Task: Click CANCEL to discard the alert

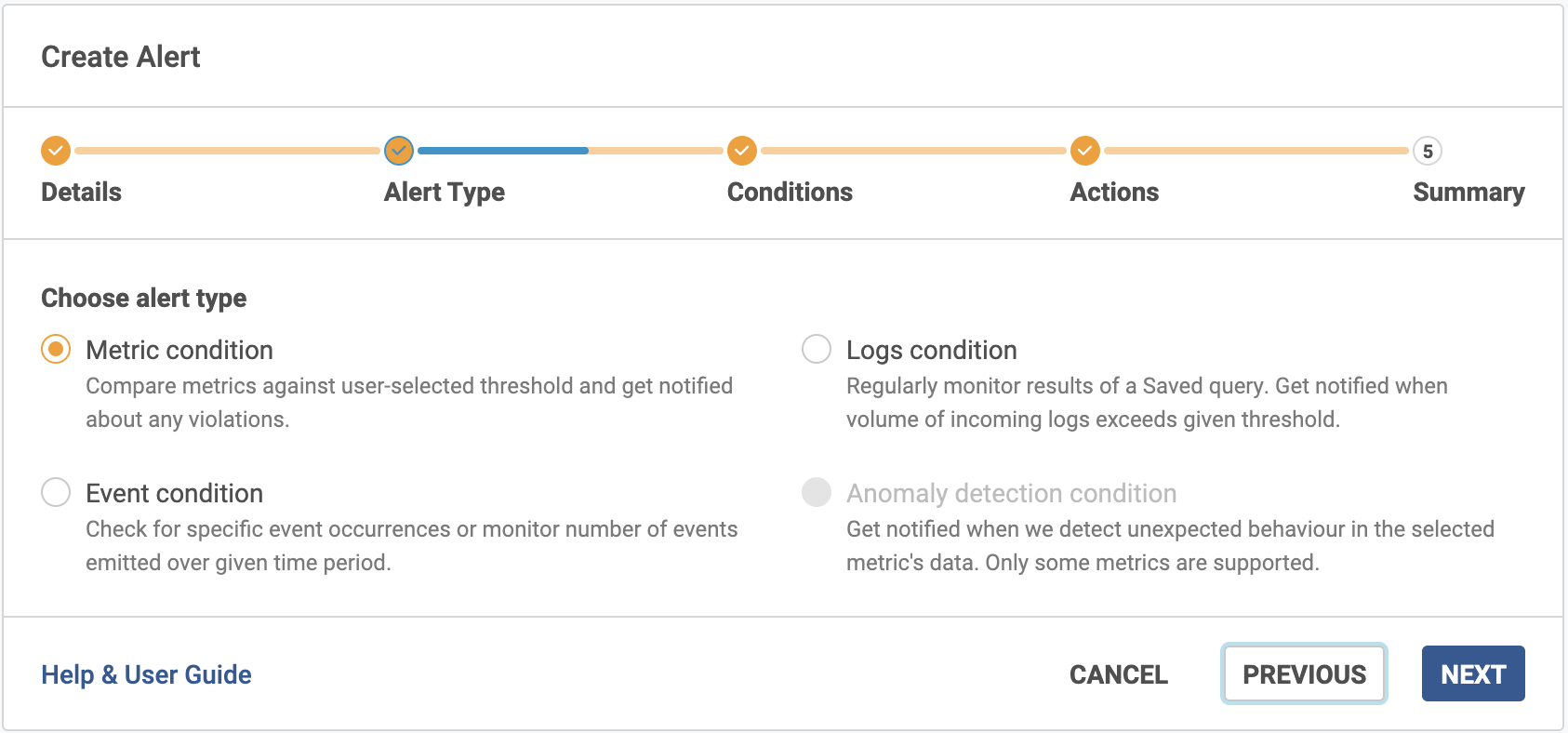Action: click(1118, 674)
